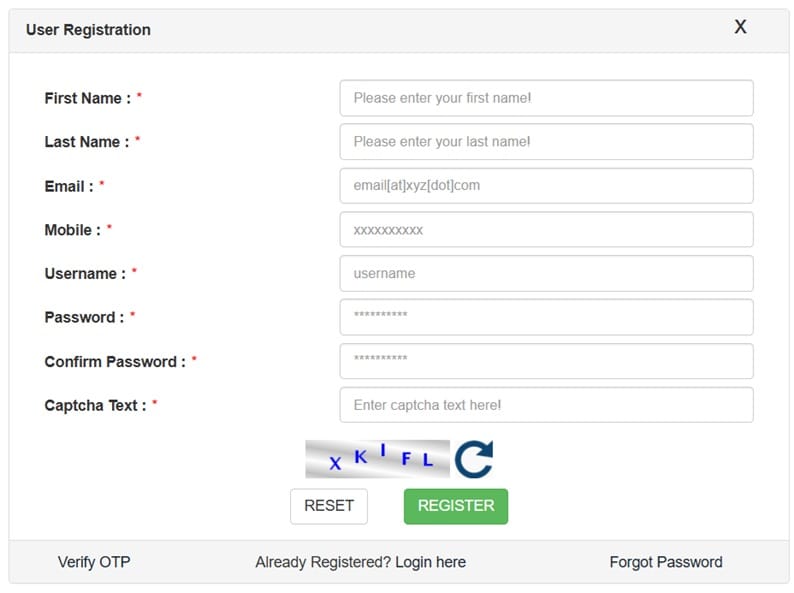Follow the Already Registered? Login here link

360,562
